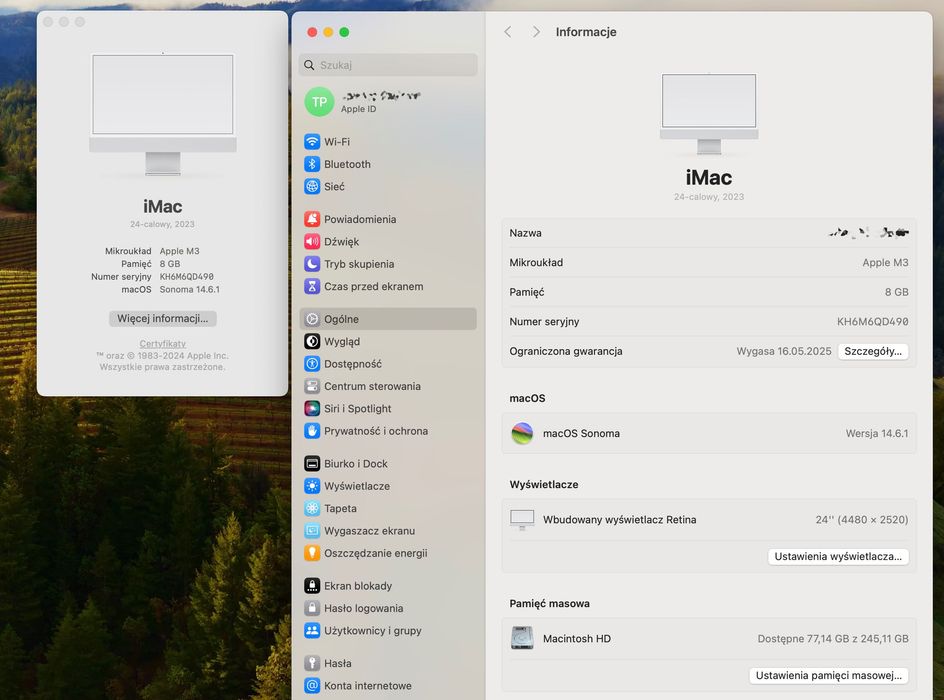Click the macOS Sonoma logo icon
This screenshot has height=700, width=944.
(x=522, y=433)
